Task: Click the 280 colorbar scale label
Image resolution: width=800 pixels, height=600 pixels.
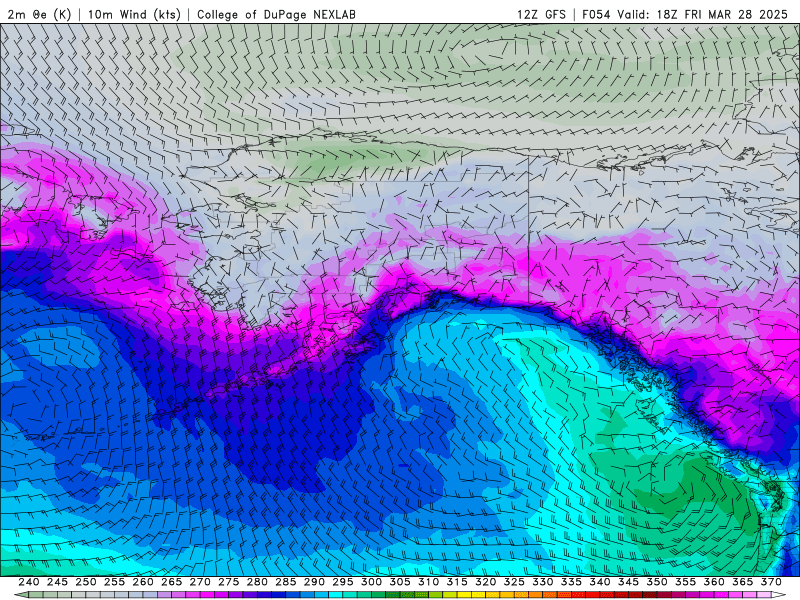Action: [x=257, y=582]
